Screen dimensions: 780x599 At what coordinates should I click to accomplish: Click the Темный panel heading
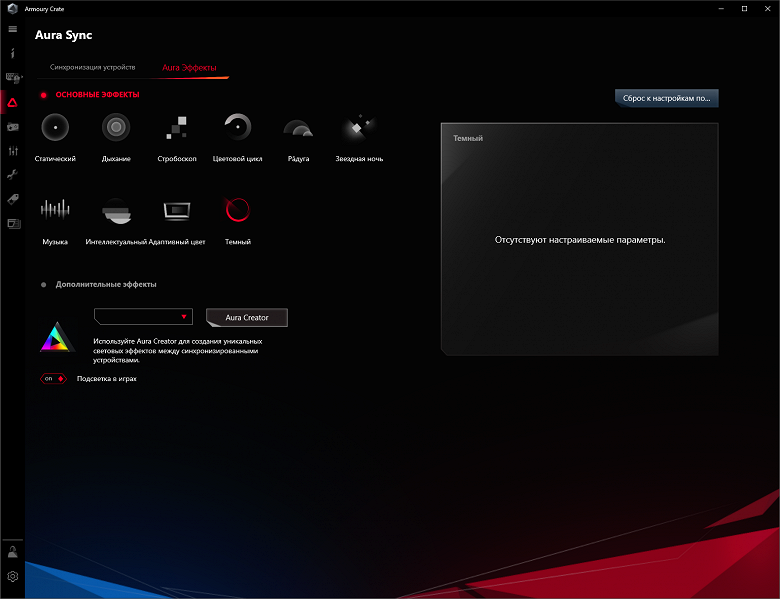pyautogui.click(x=468, y=138)
